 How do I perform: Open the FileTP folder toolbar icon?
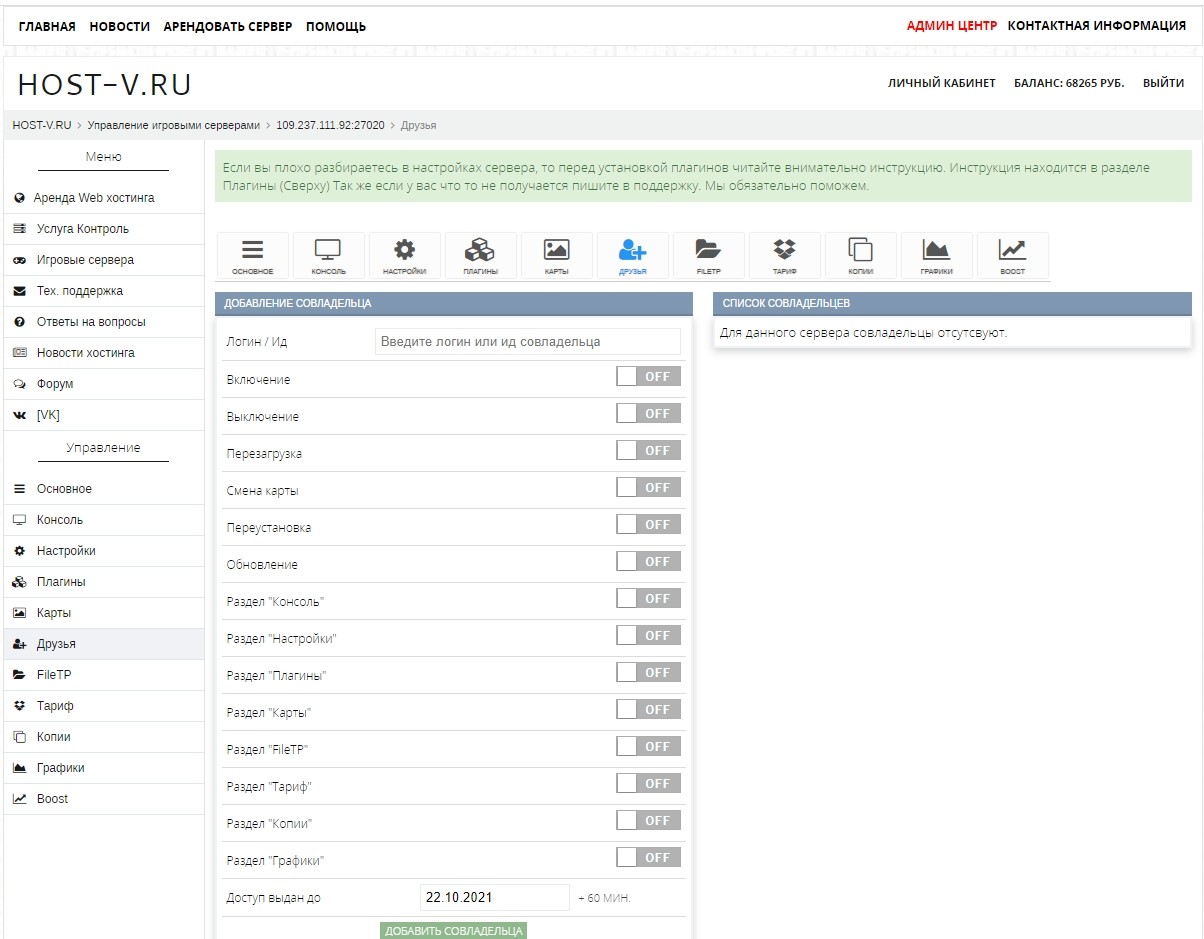[708, 256]
